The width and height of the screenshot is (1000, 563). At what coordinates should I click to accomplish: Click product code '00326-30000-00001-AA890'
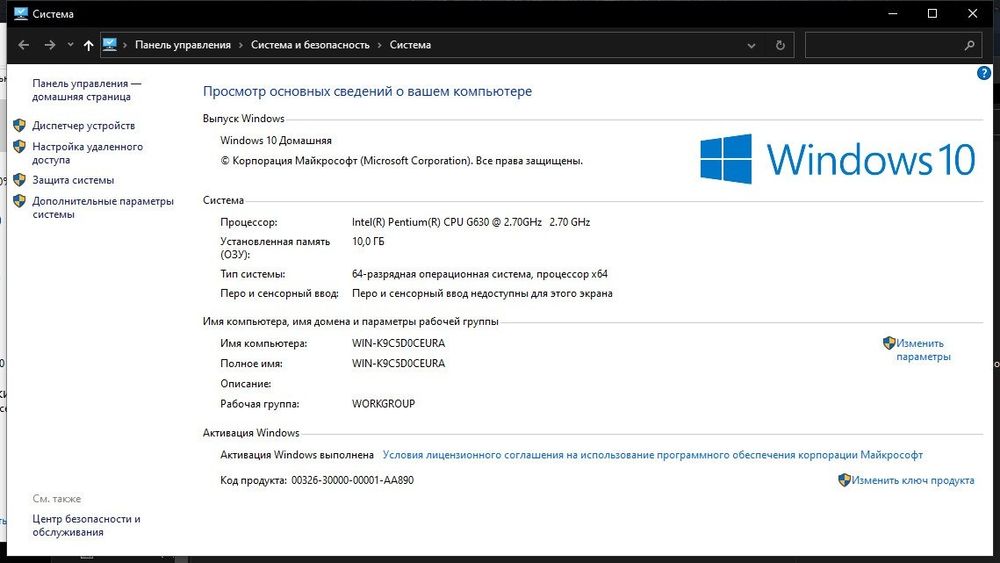pyautogui.click(x=352, y=480)
